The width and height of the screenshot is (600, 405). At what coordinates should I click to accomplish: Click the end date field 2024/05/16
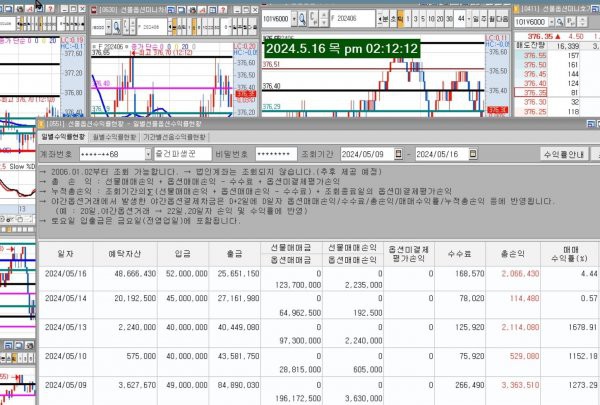coord(442,154)
